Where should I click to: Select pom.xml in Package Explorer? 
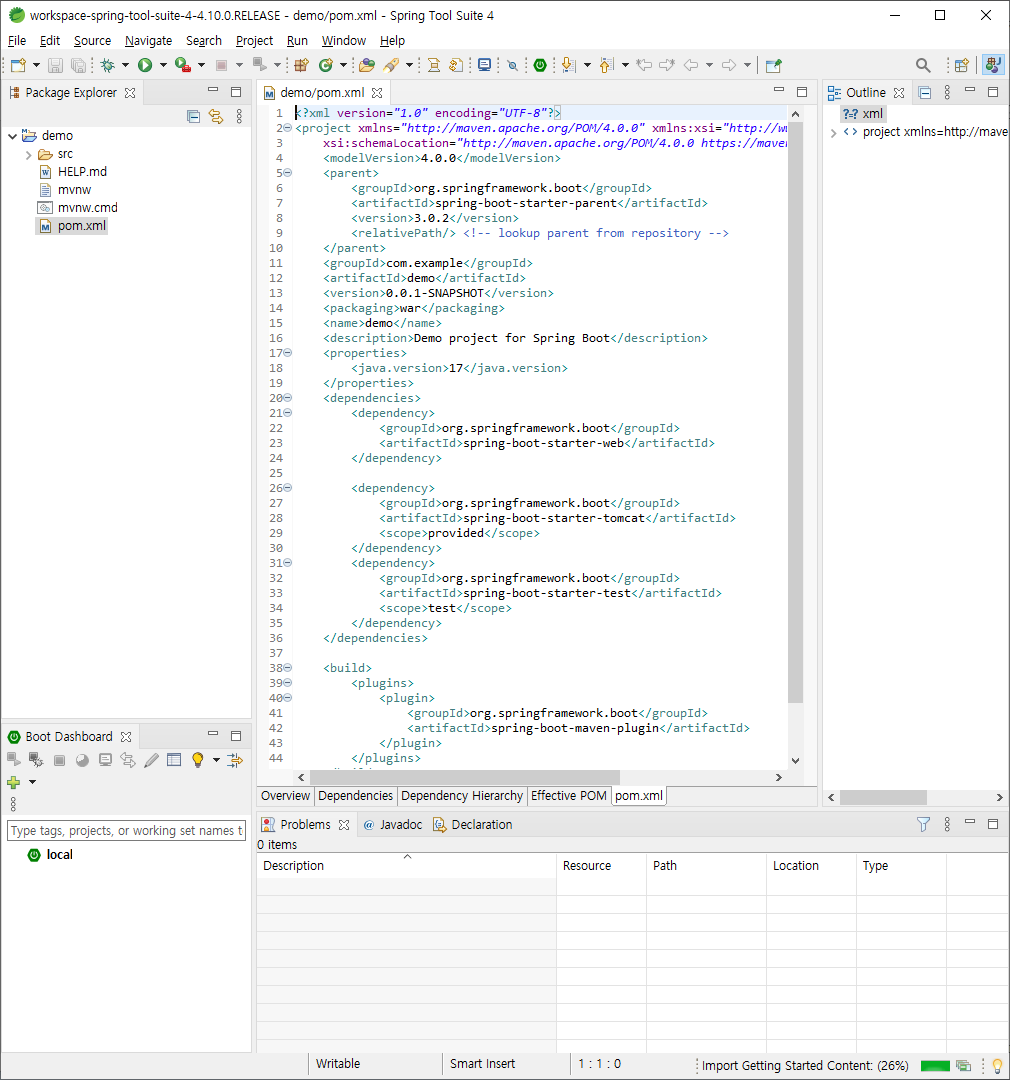click(72, 226)
